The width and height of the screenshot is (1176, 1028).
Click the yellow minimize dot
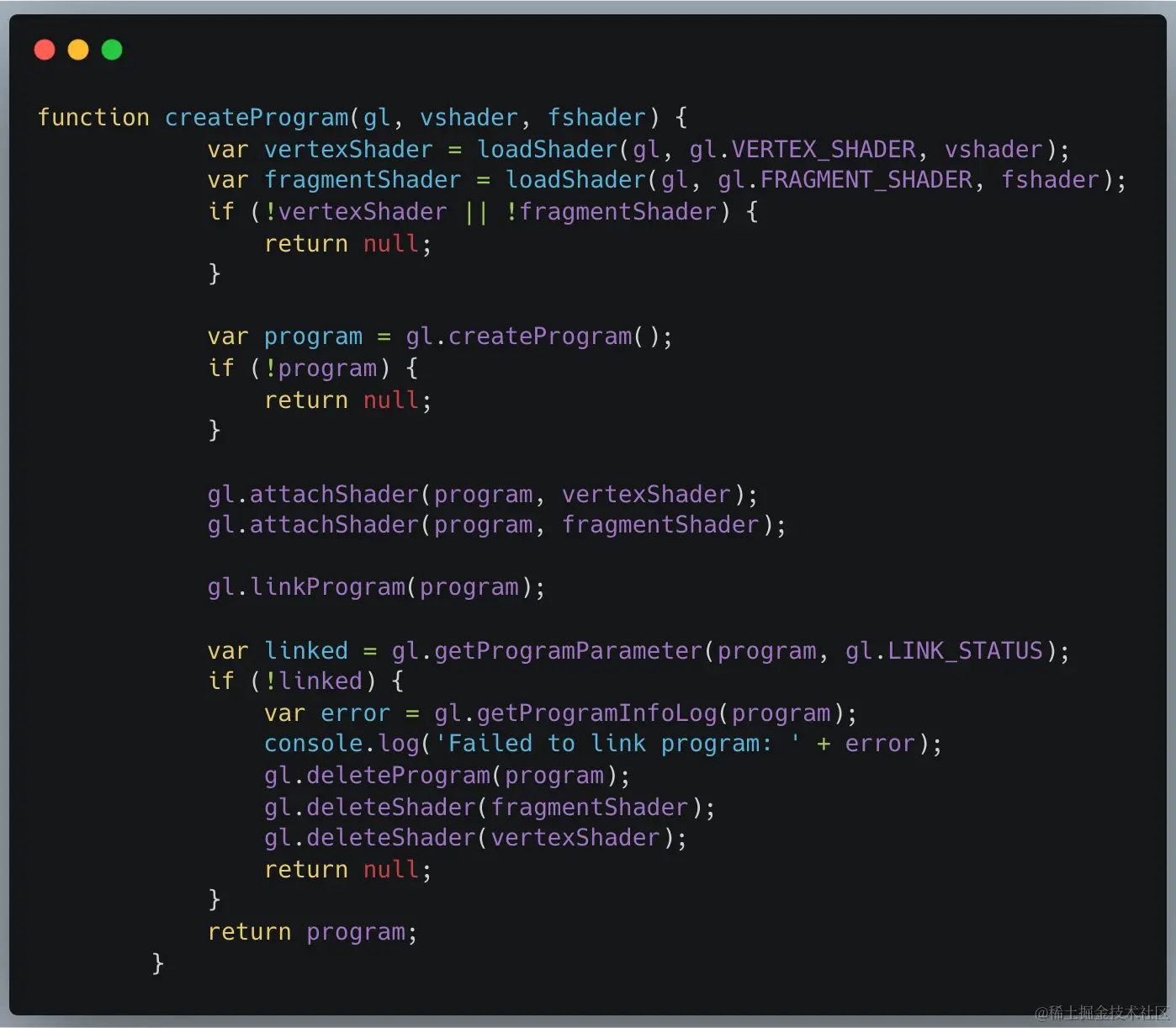tap(78, 50)
